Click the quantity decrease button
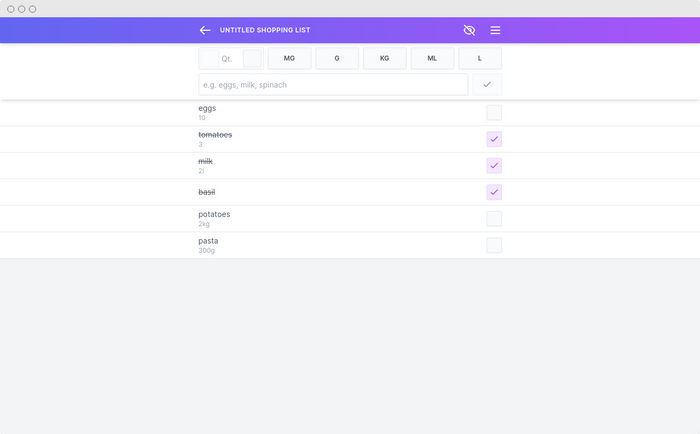This screenshot has width=700, height=434. 209,59
